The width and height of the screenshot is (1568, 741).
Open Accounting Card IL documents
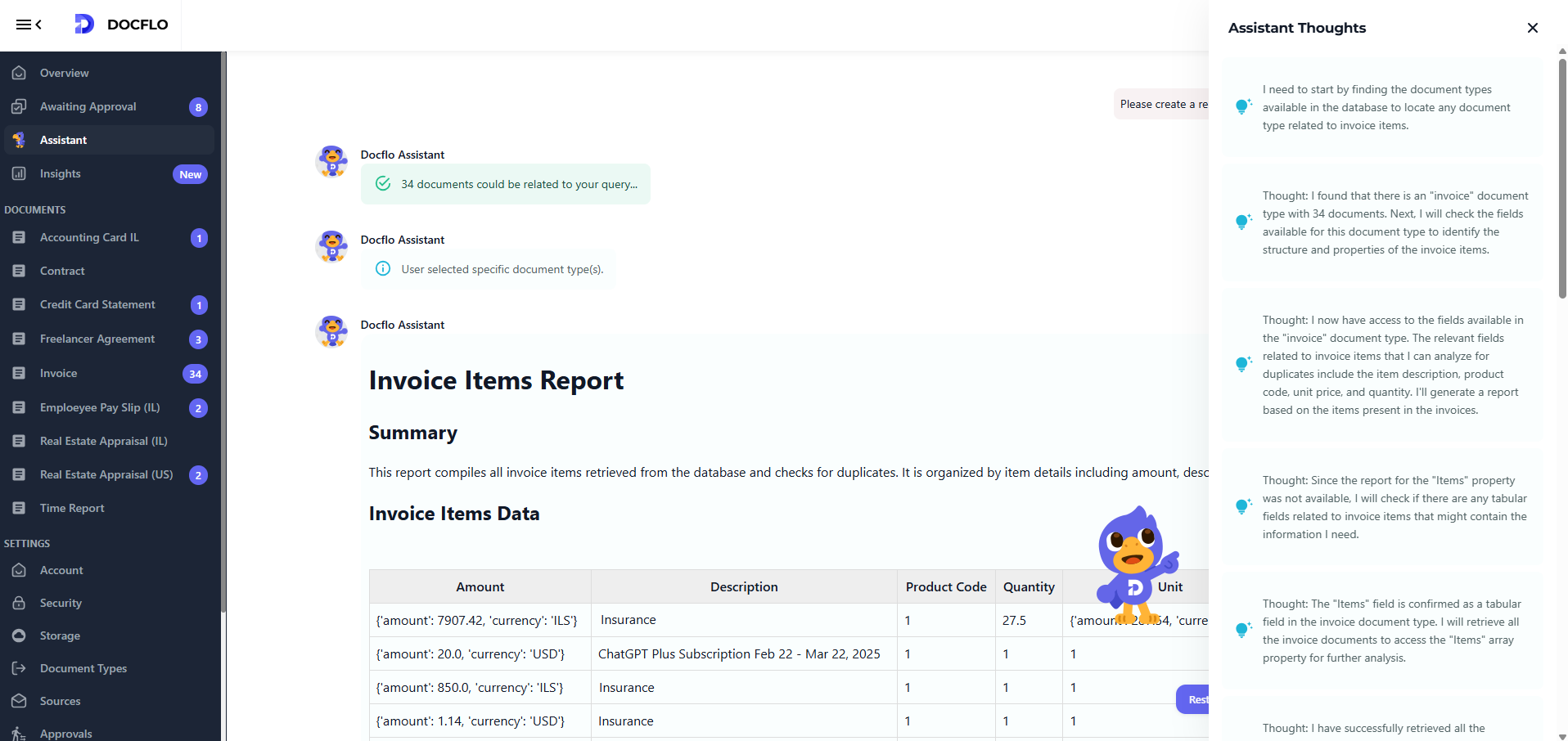[89, 237]
